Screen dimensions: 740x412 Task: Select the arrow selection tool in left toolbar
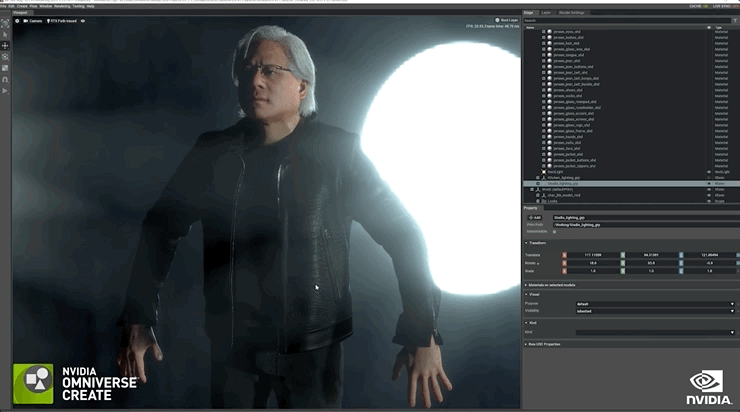[5, 34]
